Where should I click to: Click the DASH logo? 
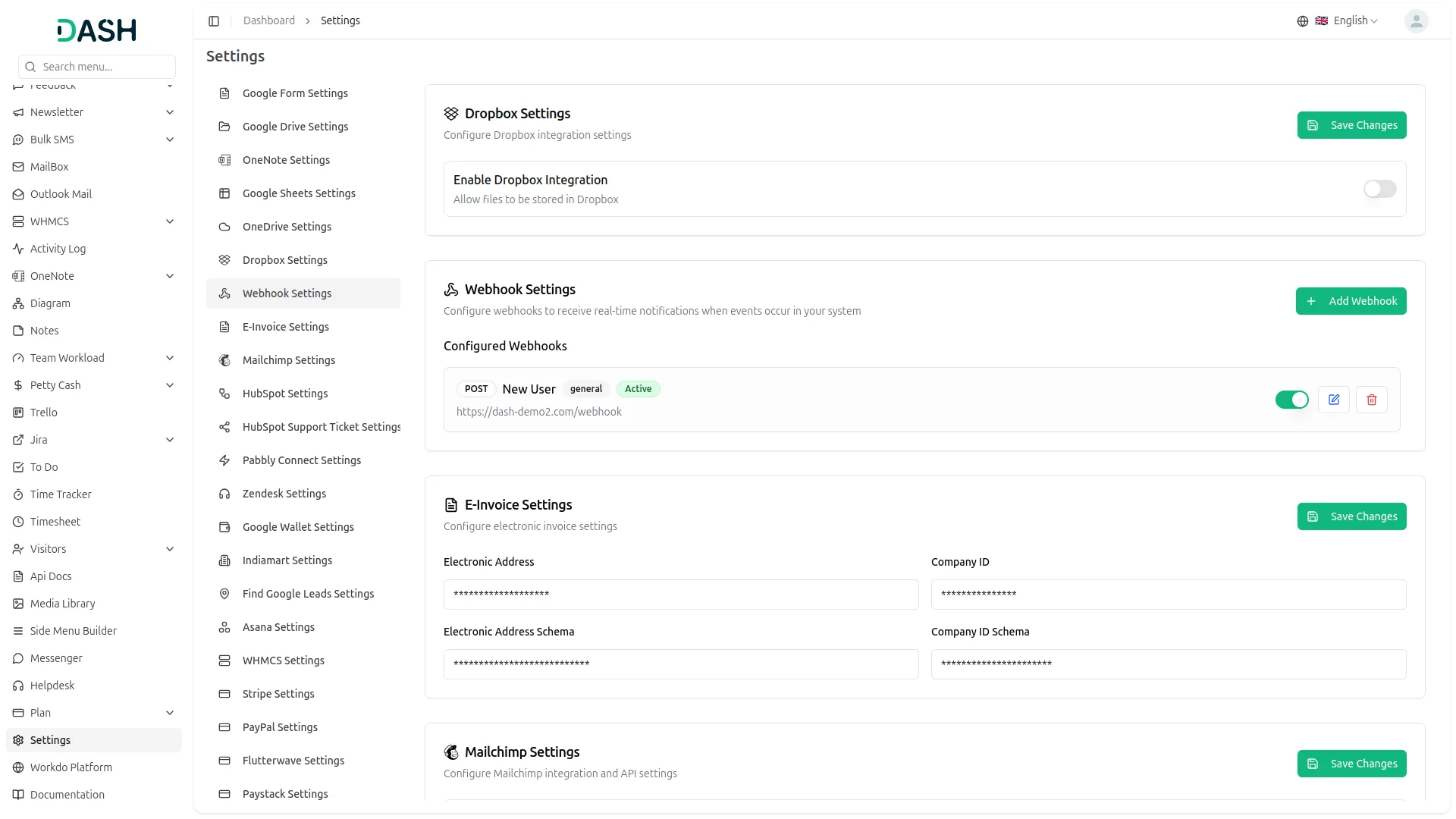pyautogui.click(x=96, y=30)
